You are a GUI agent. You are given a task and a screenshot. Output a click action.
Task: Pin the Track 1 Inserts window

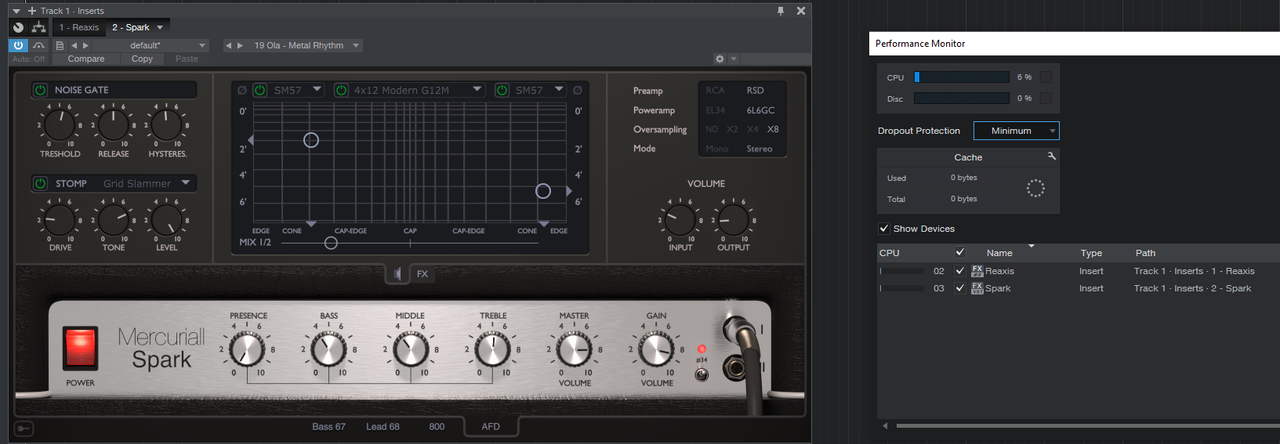coord(781,10)
